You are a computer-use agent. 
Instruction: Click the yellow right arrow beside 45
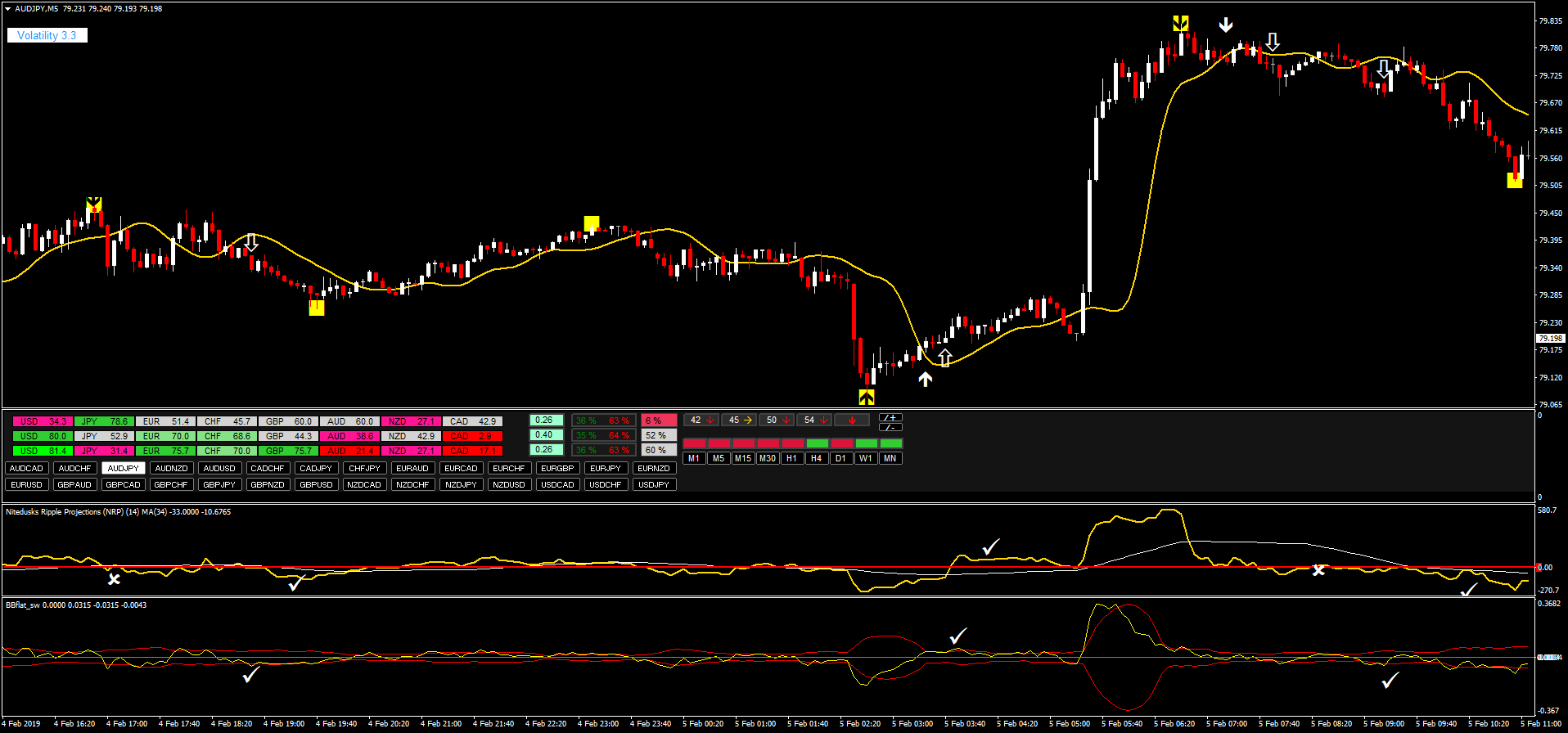(x=747, y=420)
